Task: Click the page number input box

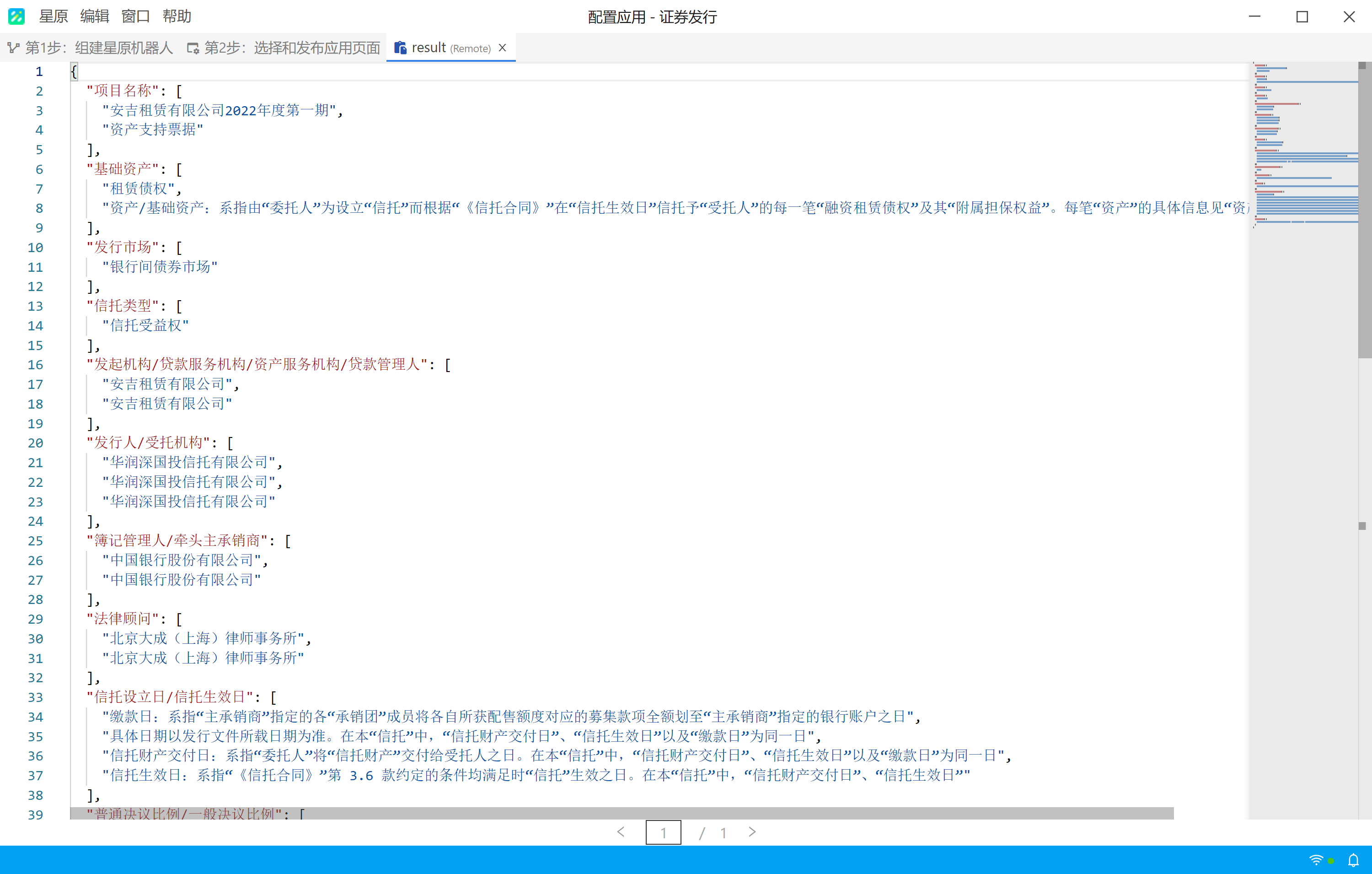Action: 663,832
